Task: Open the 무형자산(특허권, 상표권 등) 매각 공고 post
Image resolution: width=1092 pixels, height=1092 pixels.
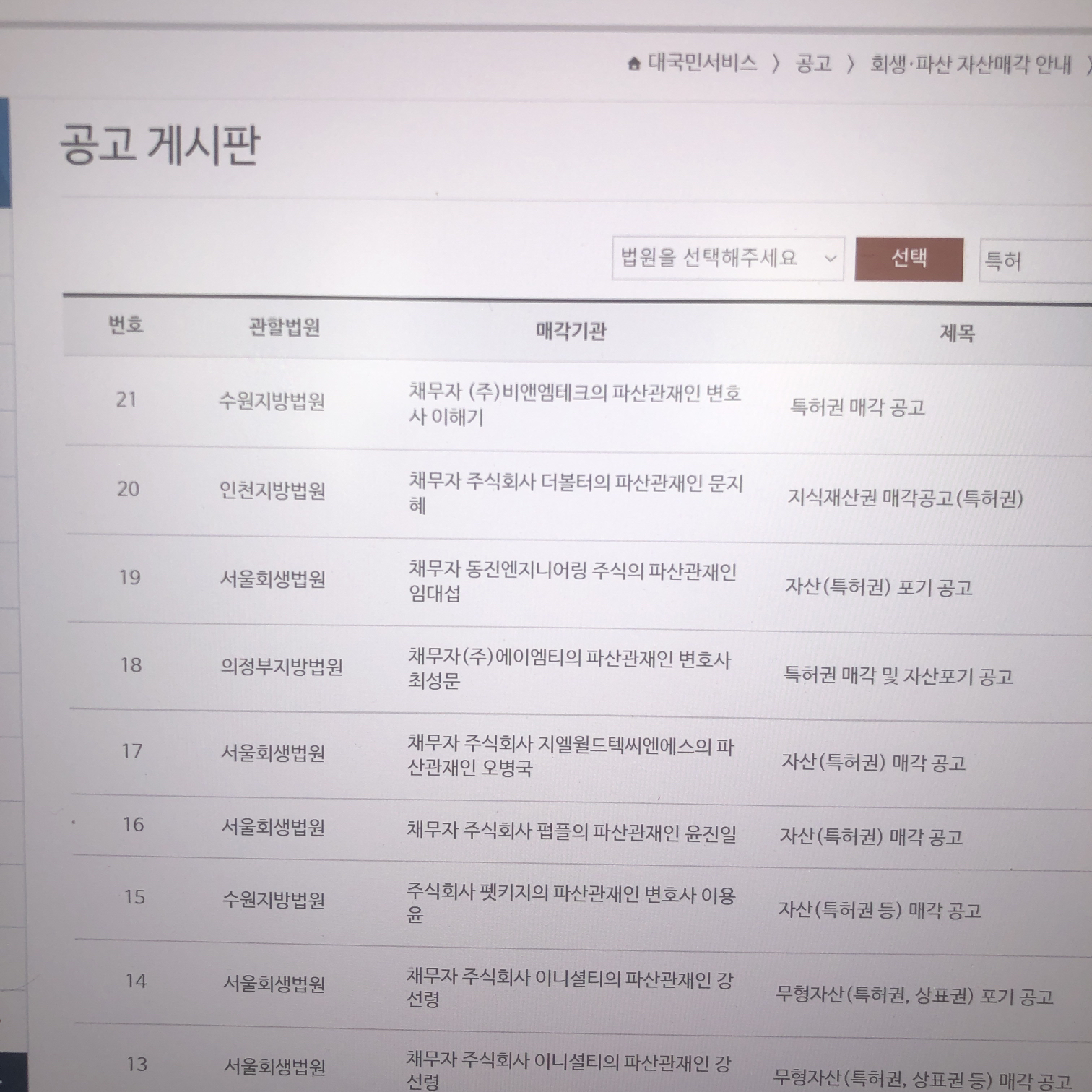Action: [x=922, y=1080]
